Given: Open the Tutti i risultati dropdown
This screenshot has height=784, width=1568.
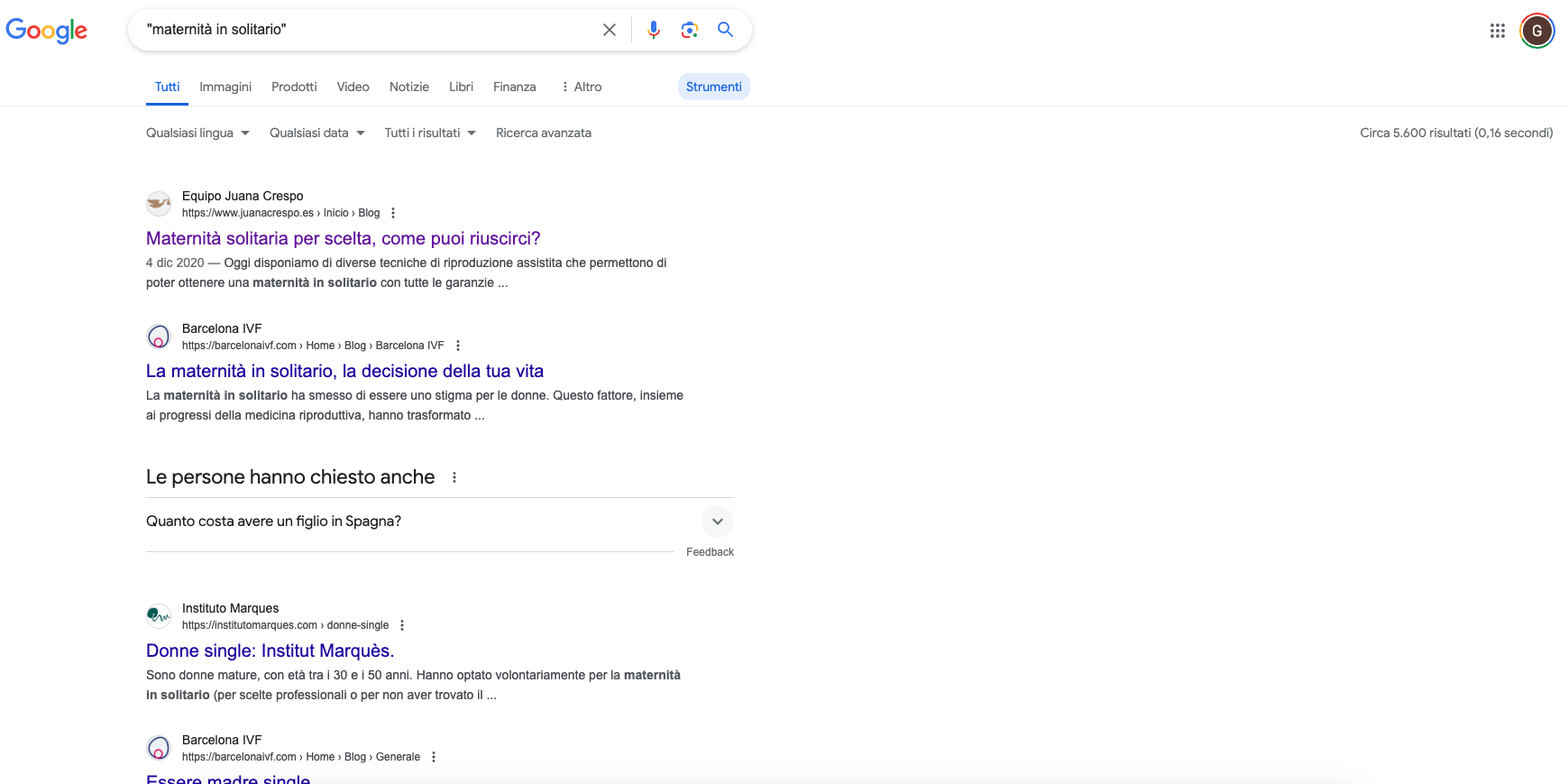Looking at the screenshot, I should [x=429, y=133].
